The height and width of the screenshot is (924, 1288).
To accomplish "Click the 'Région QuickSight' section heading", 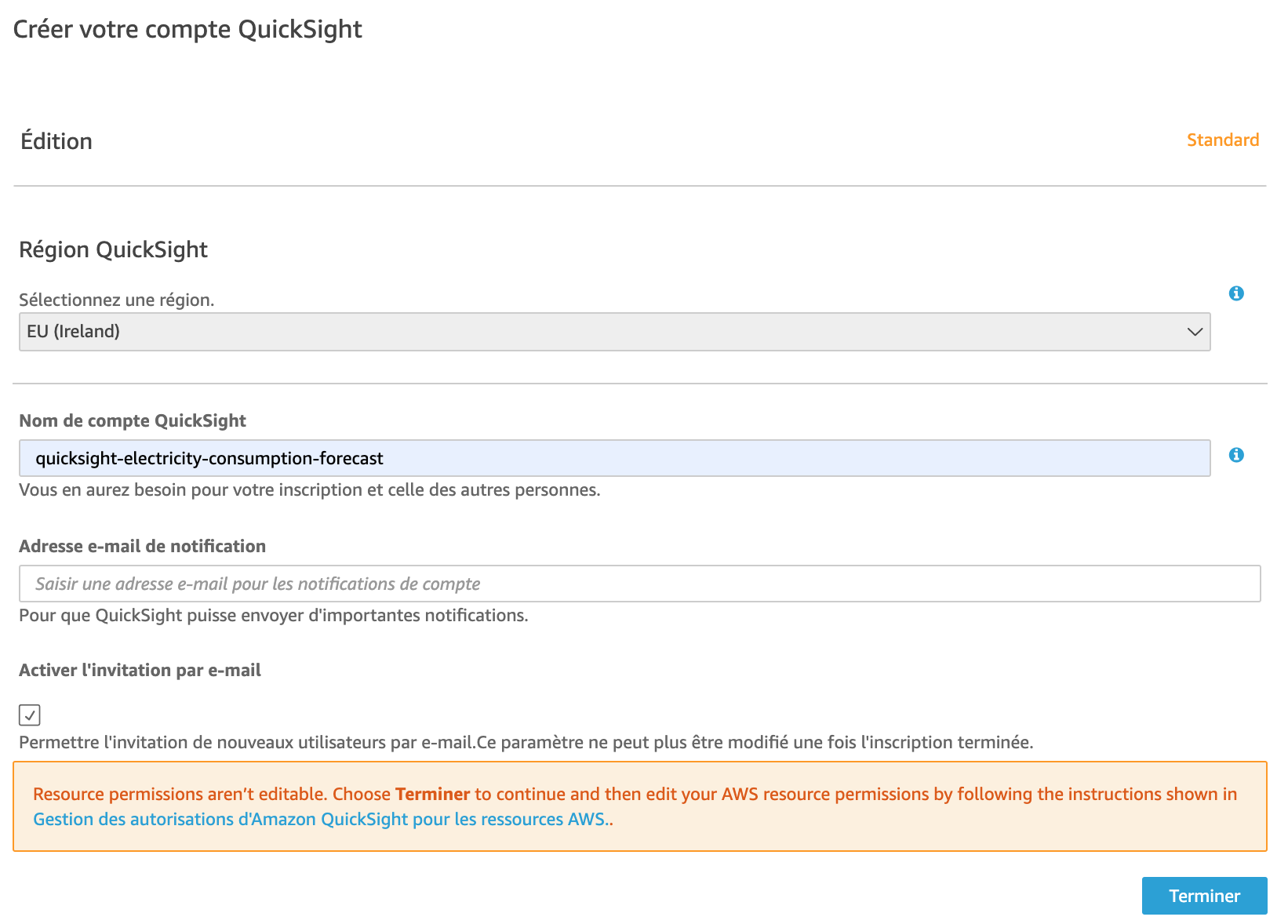I will pyautogui.click(x=113, y=249).
